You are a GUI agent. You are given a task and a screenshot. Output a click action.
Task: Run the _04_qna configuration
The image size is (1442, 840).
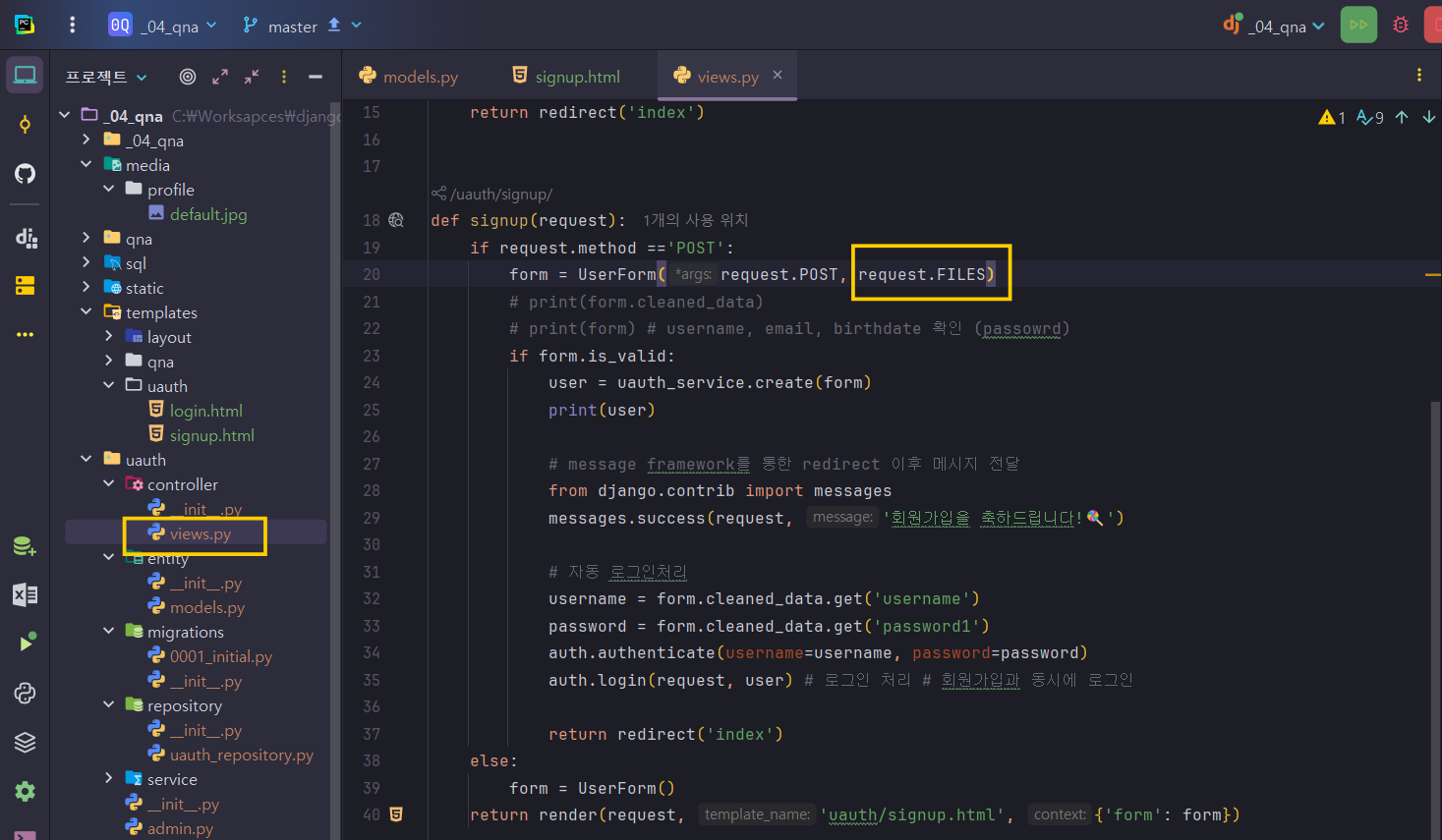(x=1358, y=26)
